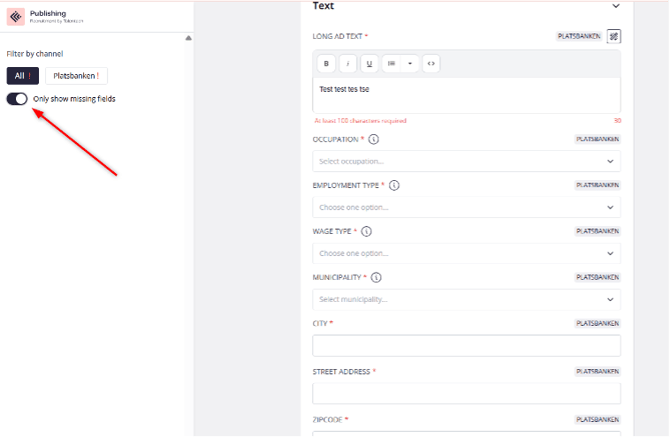Apply underline formatting in the ad text editor
This screenshot has height=437, width=670.
pyautogui.click(x=369, y=63)
